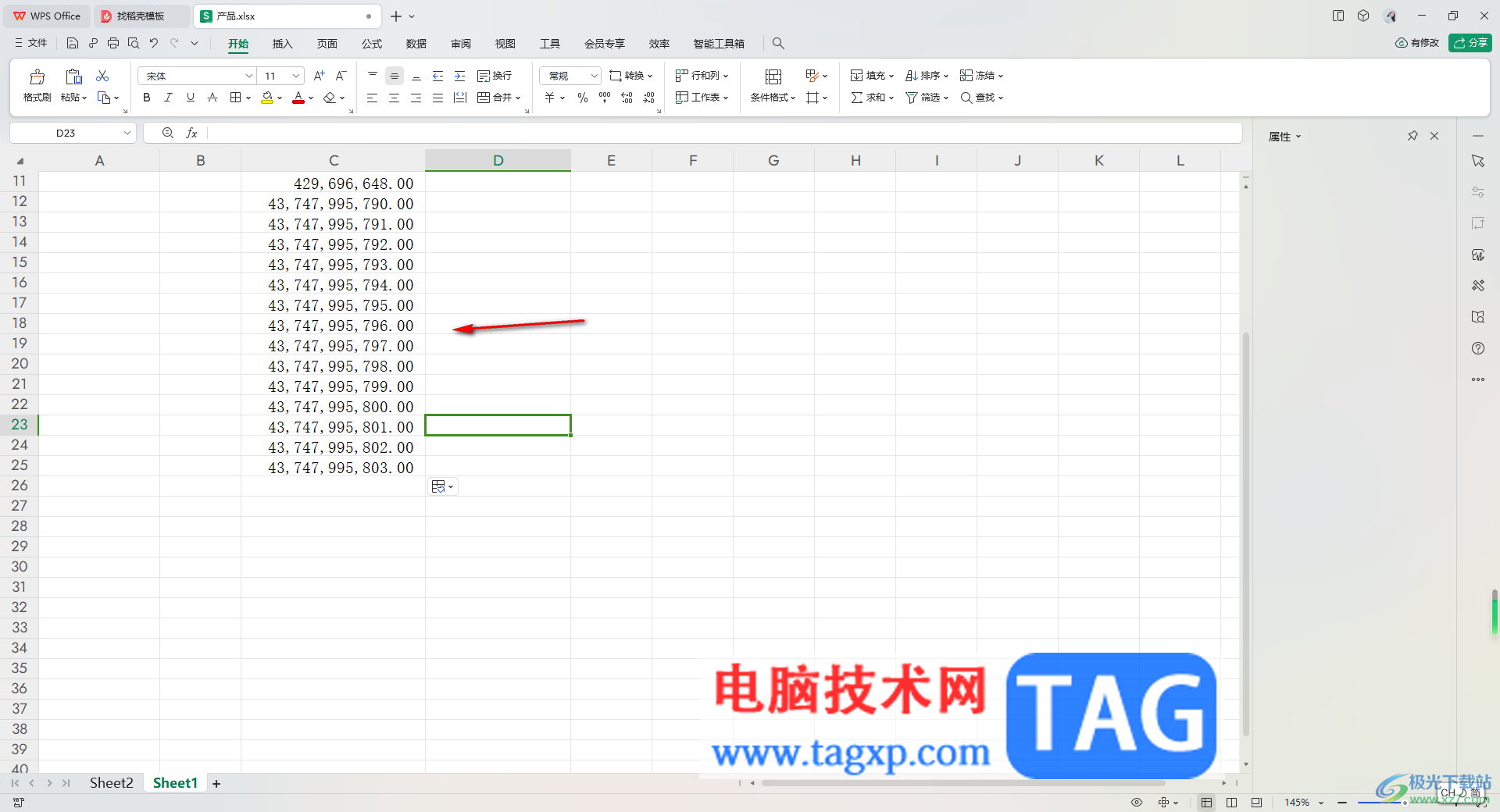The image size is (1500, 812).
Task: Click Find (查找) button
Action: [x=981, y=98]
